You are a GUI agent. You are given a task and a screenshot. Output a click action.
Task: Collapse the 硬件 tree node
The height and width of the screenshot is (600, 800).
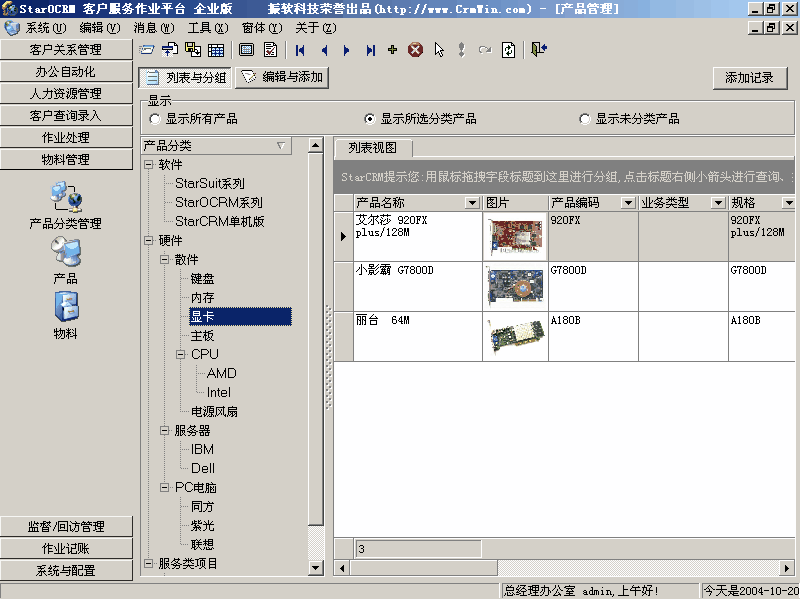pos(148,240)
